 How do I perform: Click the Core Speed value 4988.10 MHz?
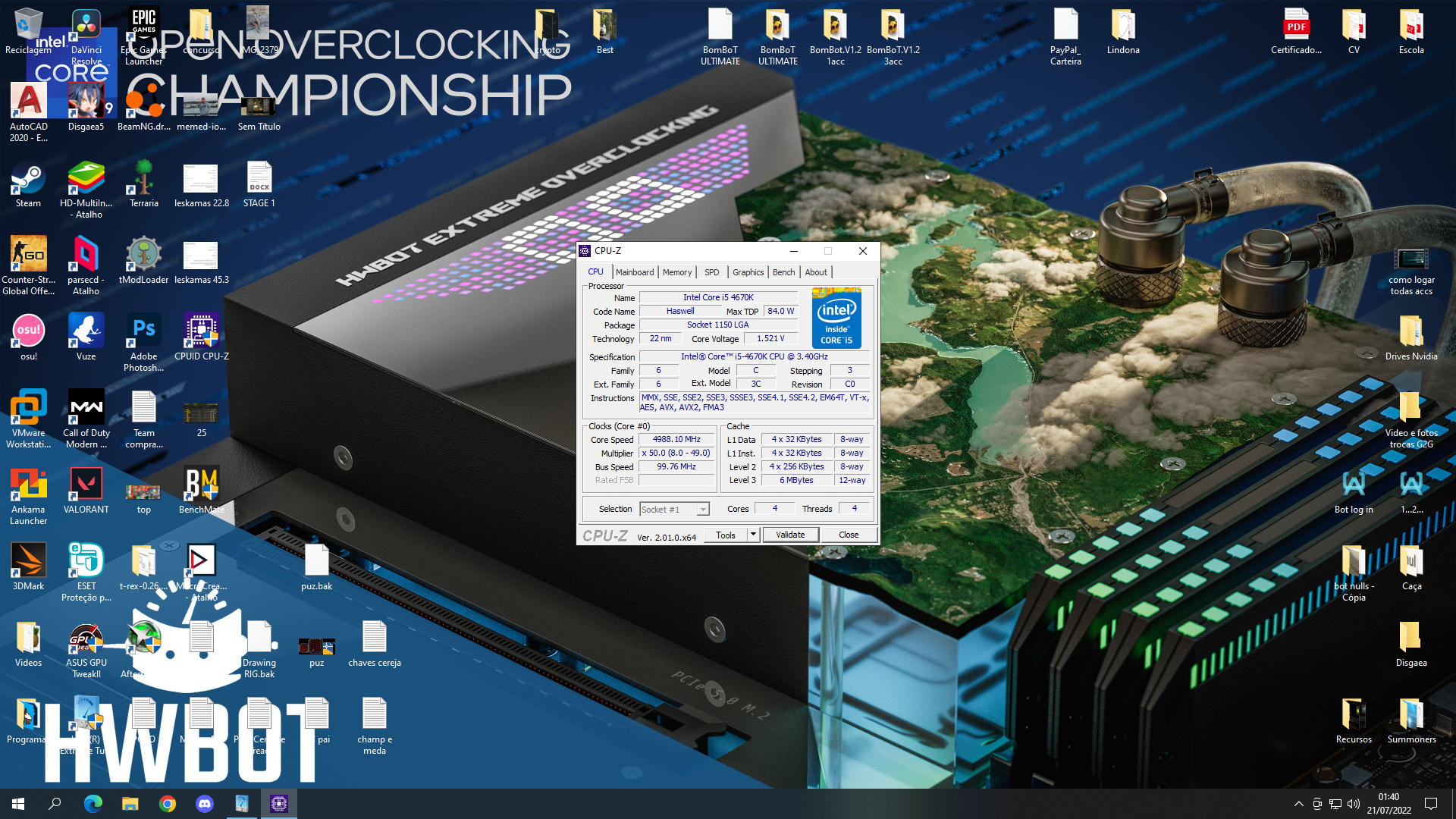click(676, 439)
